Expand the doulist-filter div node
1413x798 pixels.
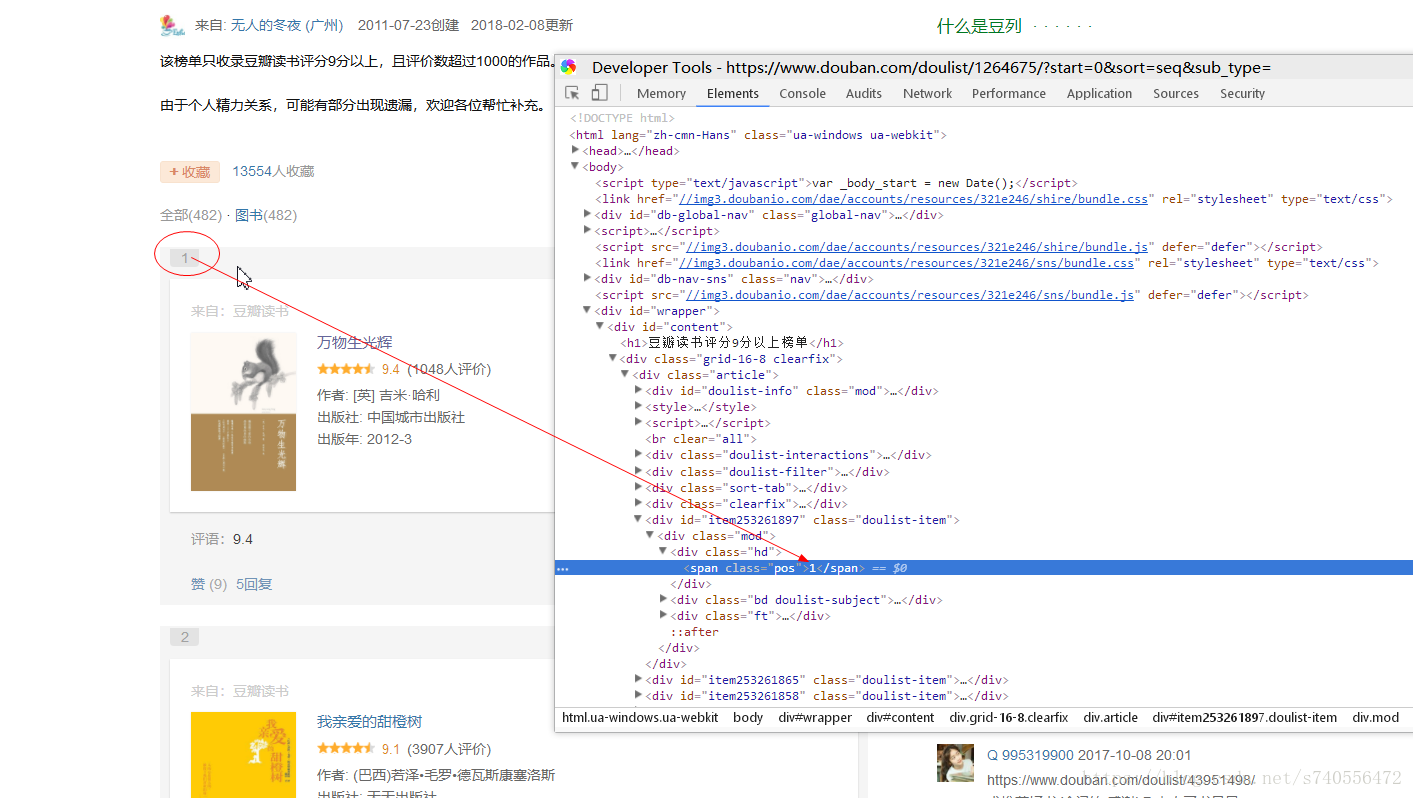click(x=638, y=471)
